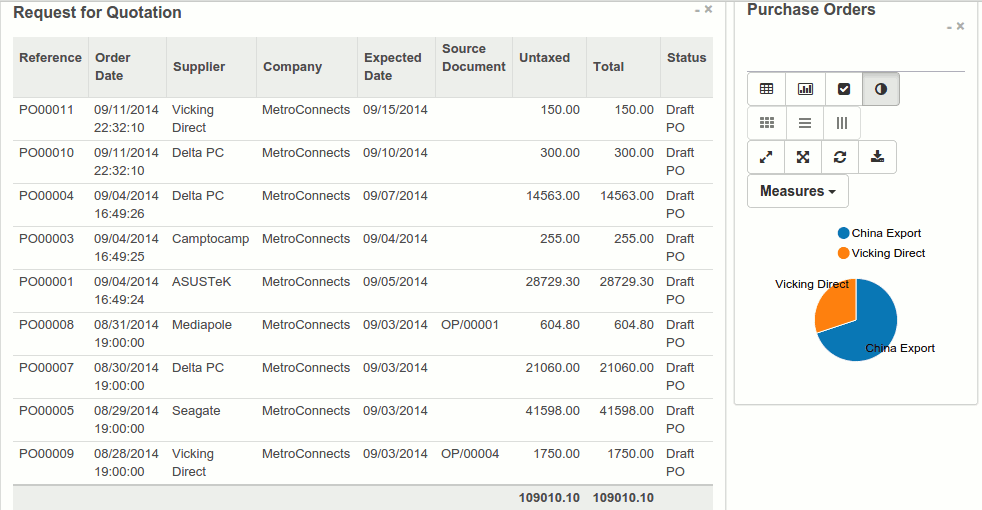Switch to pivot table view icon

766,89
